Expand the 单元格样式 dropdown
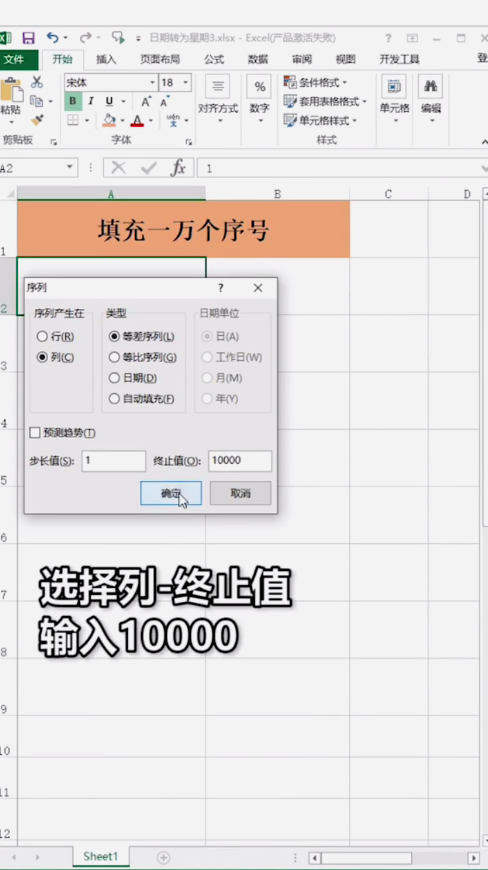 click(354, 120)
